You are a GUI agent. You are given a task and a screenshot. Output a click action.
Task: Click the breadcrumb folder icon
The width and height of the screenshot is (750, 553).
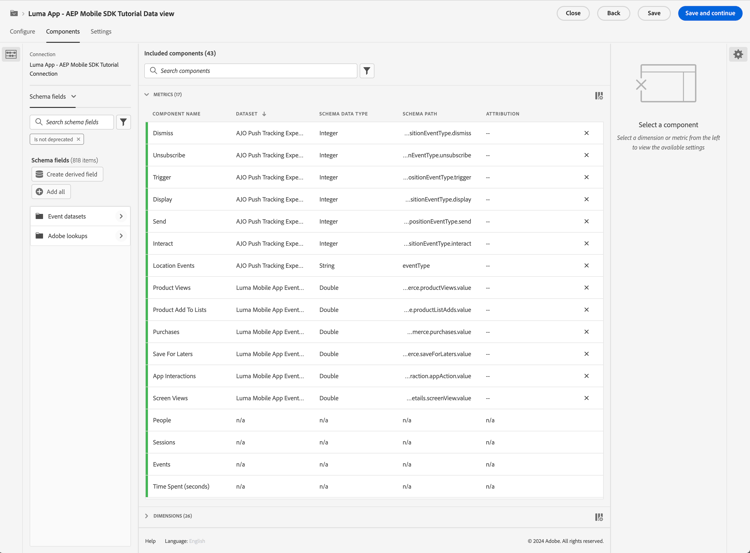click(14, 13)
